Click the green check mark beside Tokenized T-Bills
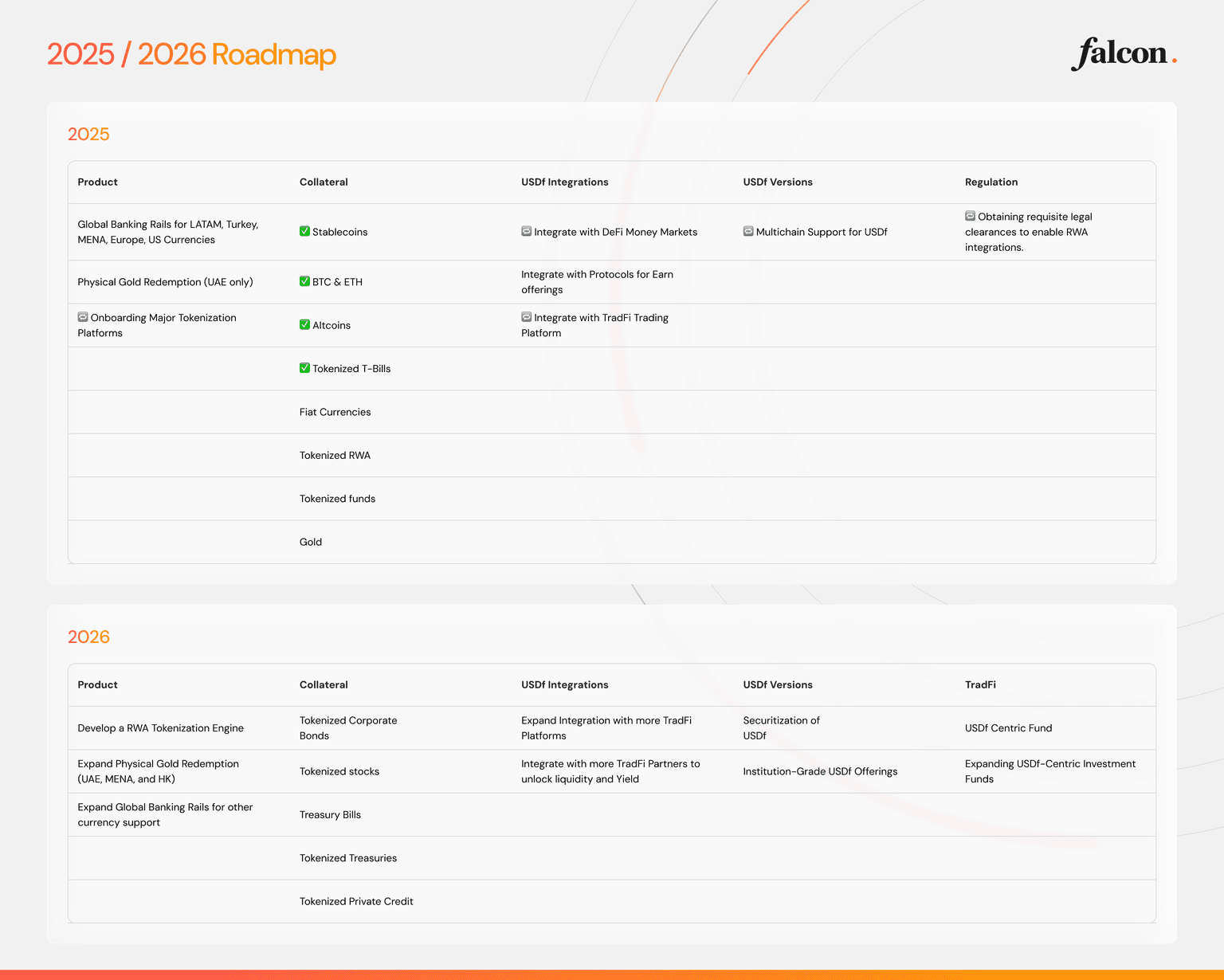This screenshot has width=1224, height=980. [304, 368]
